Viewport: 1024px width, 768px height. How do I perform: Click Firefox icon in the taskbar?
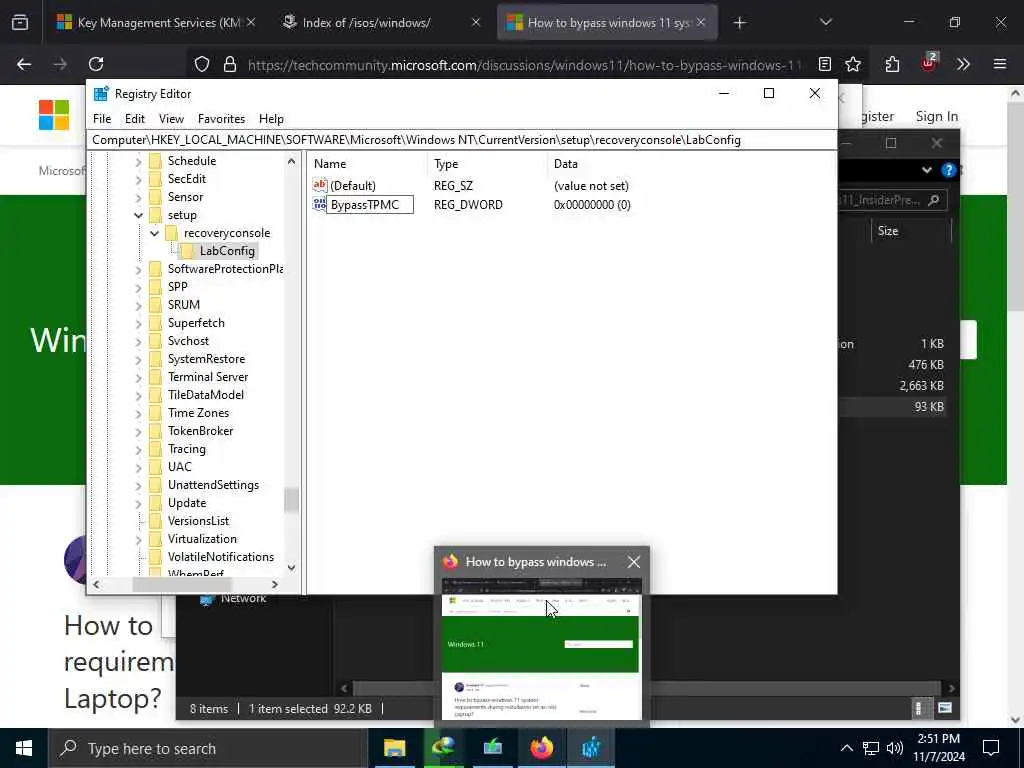pos(541,748)
